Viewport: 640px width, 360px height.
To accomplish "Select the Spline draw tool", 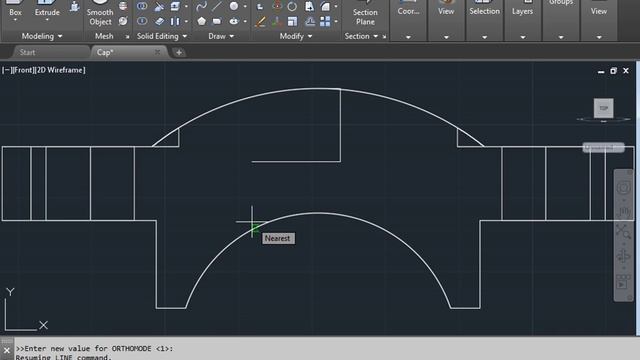I will tap(201, 6).
